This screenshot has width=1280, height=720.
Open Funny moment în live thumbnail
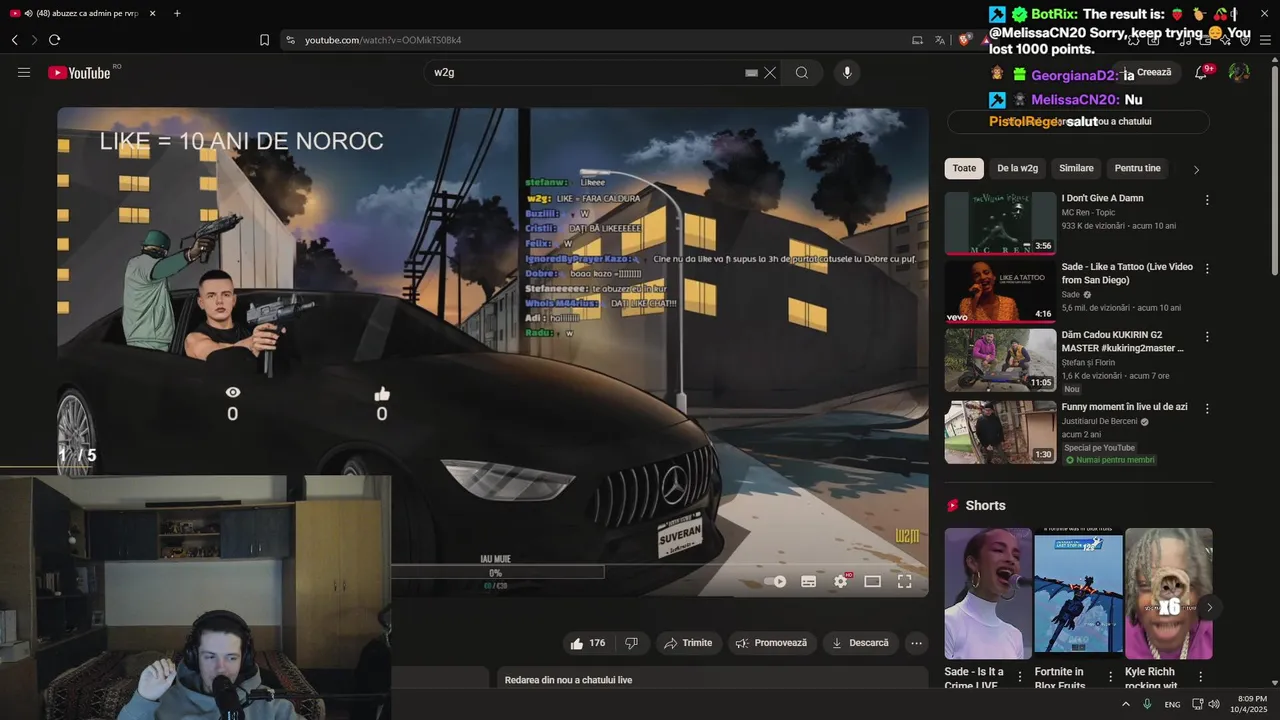tap(1000, 432)
